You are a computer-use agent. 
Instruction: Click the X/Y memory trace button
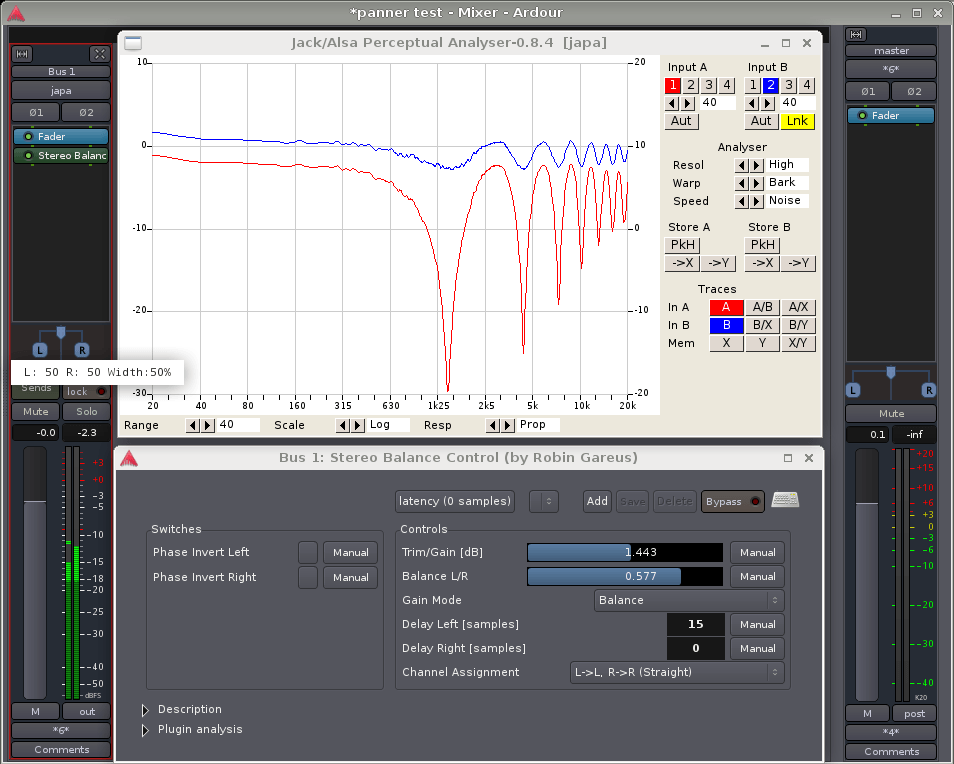tap(798, 343)
